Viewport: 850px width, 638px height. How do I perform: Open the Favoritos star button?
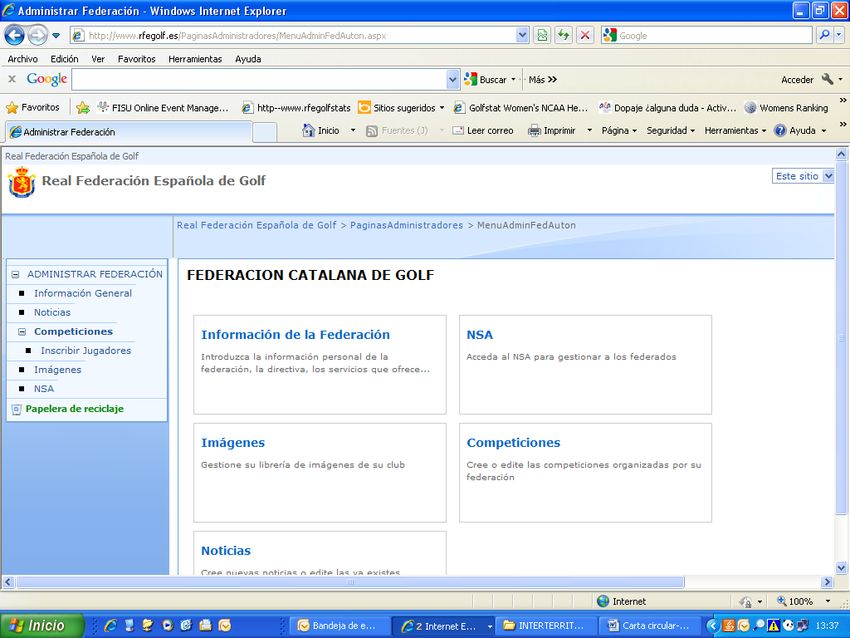pyautogui.click(x=32, y=107)
